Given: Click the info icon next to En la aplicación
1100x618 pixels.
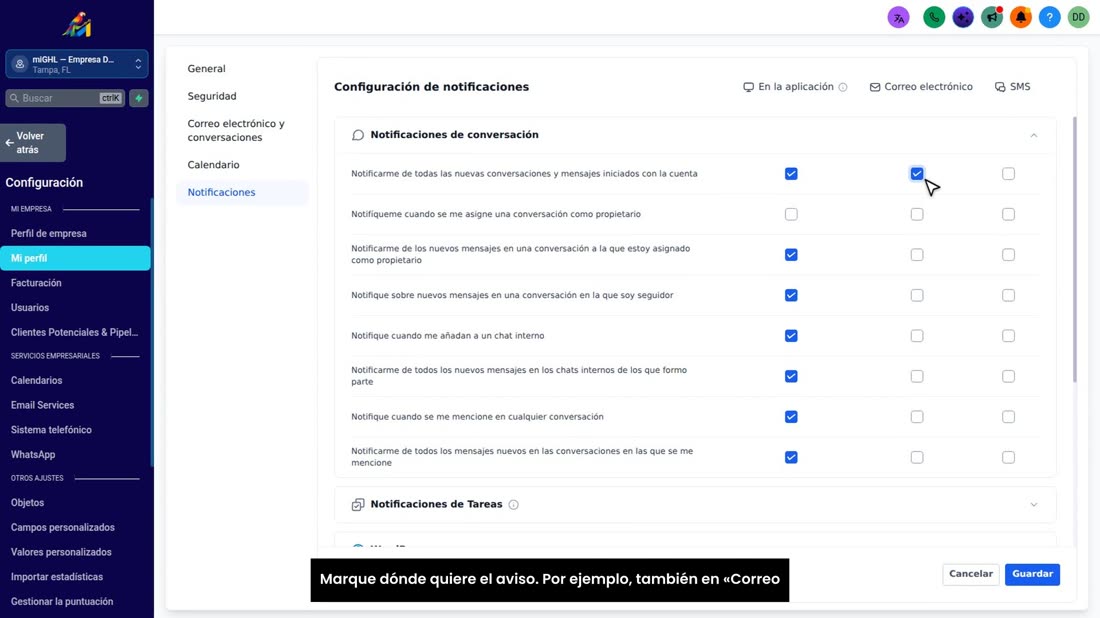Looking at the screenshot, I should click(843, 87).
